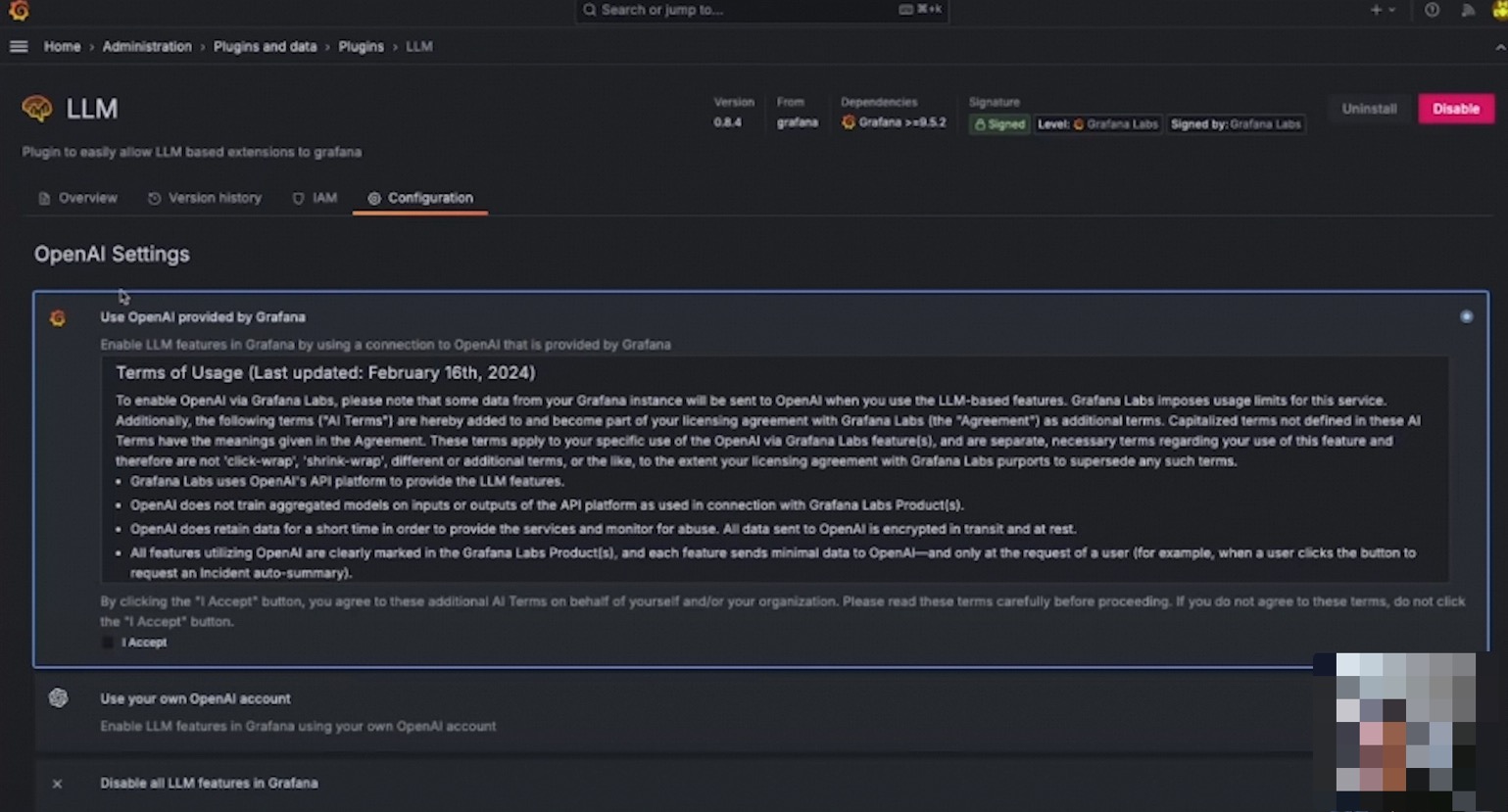Image resolution: width=1508 pixels, height=812 pixels.
Task: Click the bullet 'OpenAI does retain data for a short time'
Action: pos(603,529)
